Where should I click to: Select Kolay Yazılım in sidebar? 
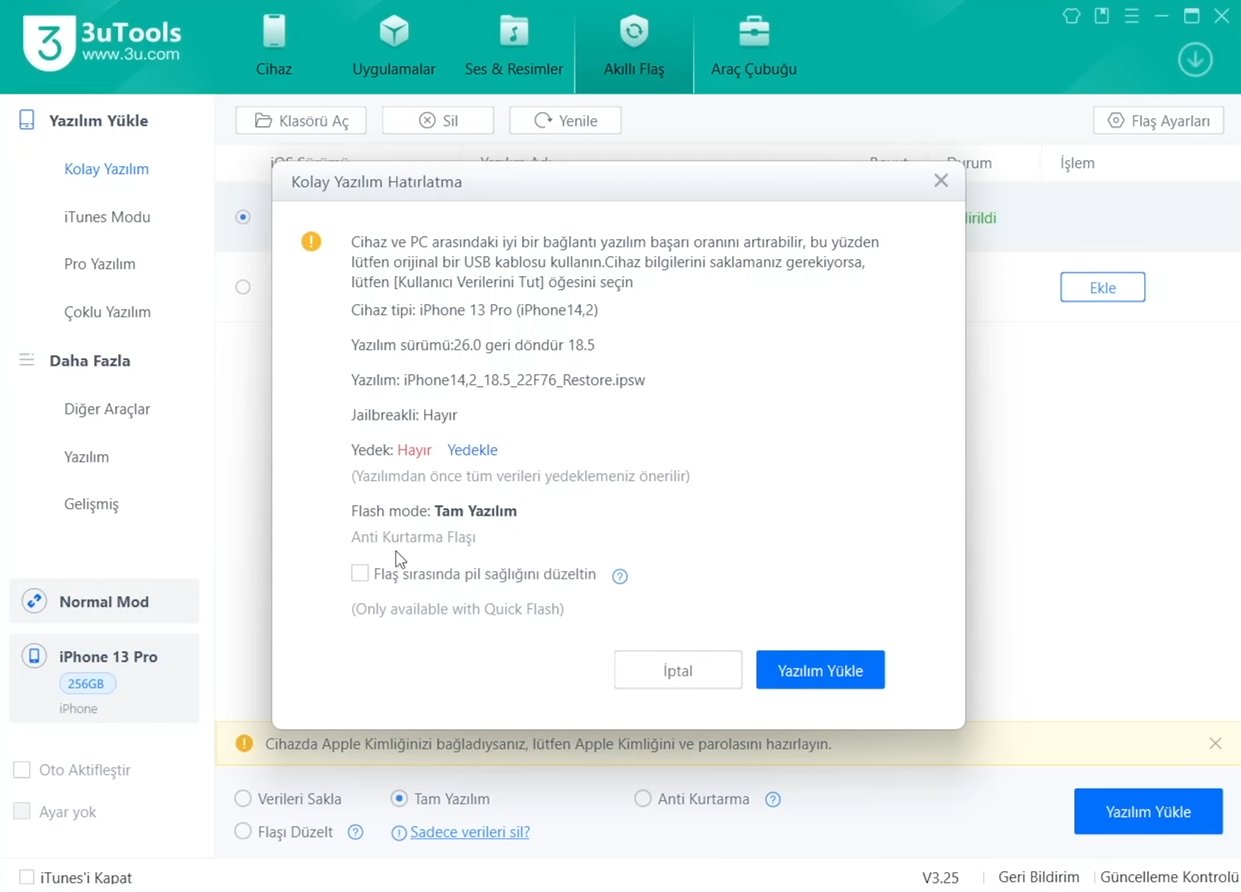point(106,169)
